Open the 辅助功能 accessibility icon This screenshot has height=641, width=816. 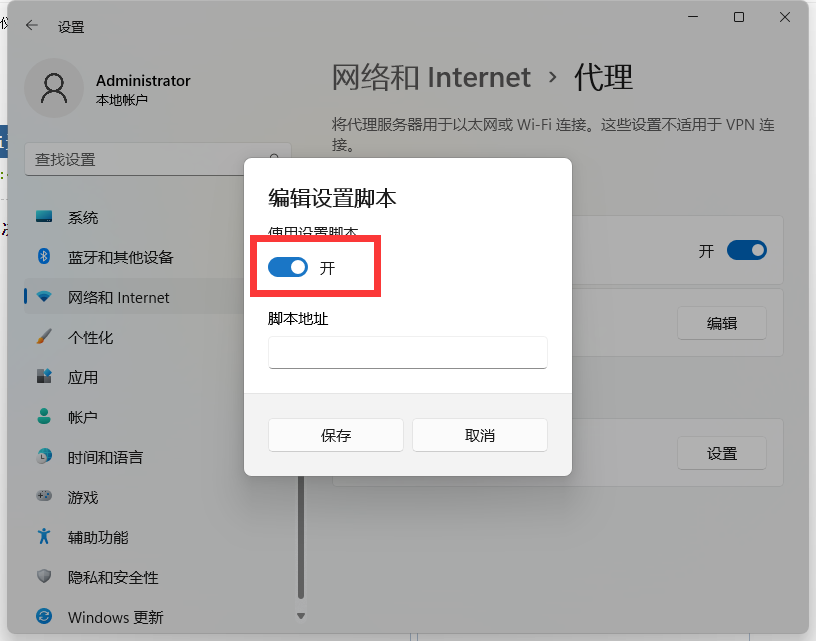44,537
